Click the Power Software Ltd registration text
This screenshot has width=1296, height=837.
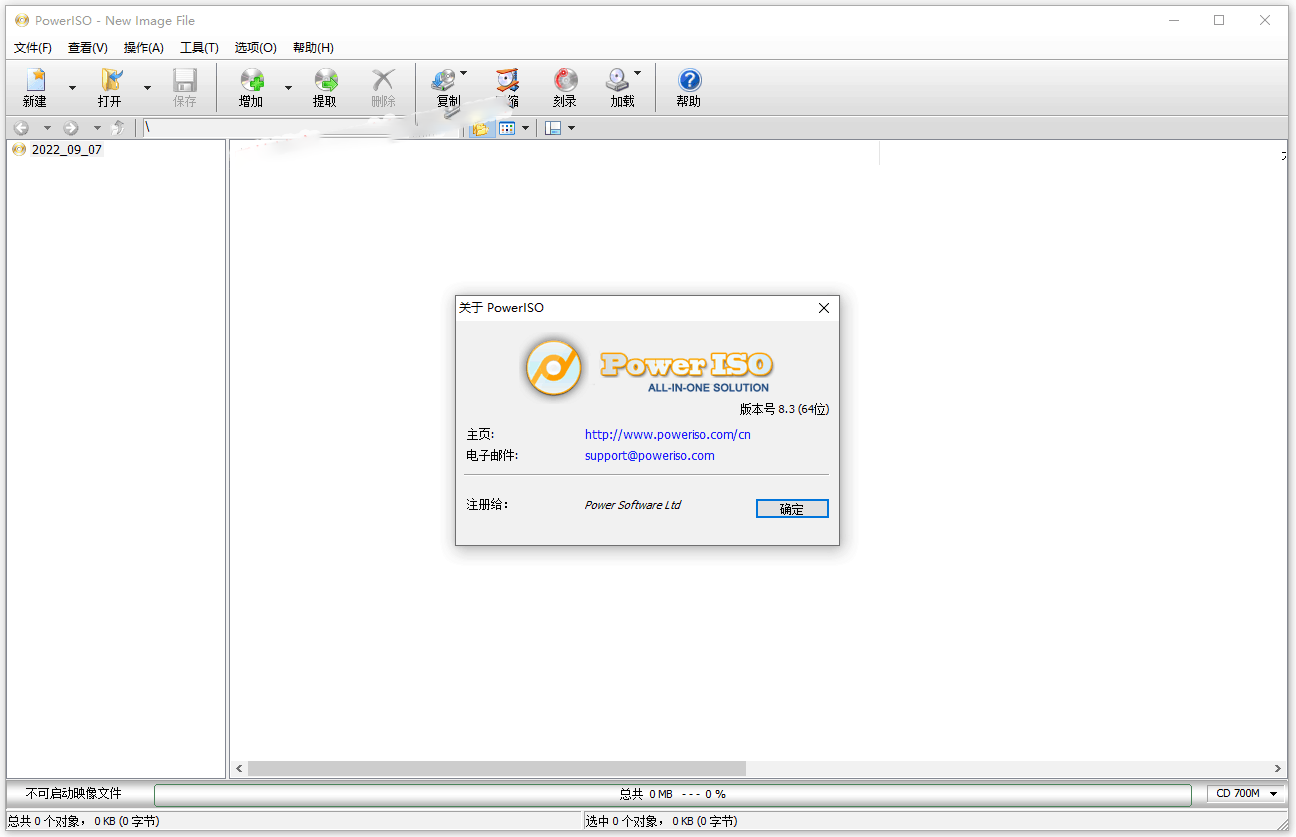(633, 505)
